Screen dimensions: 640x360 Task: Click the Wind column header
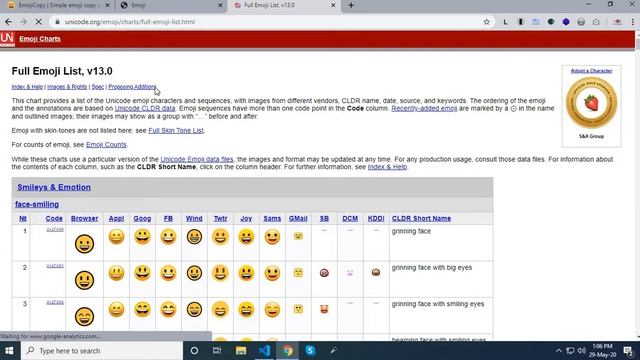pyautogui.click(x=194, y=219)
